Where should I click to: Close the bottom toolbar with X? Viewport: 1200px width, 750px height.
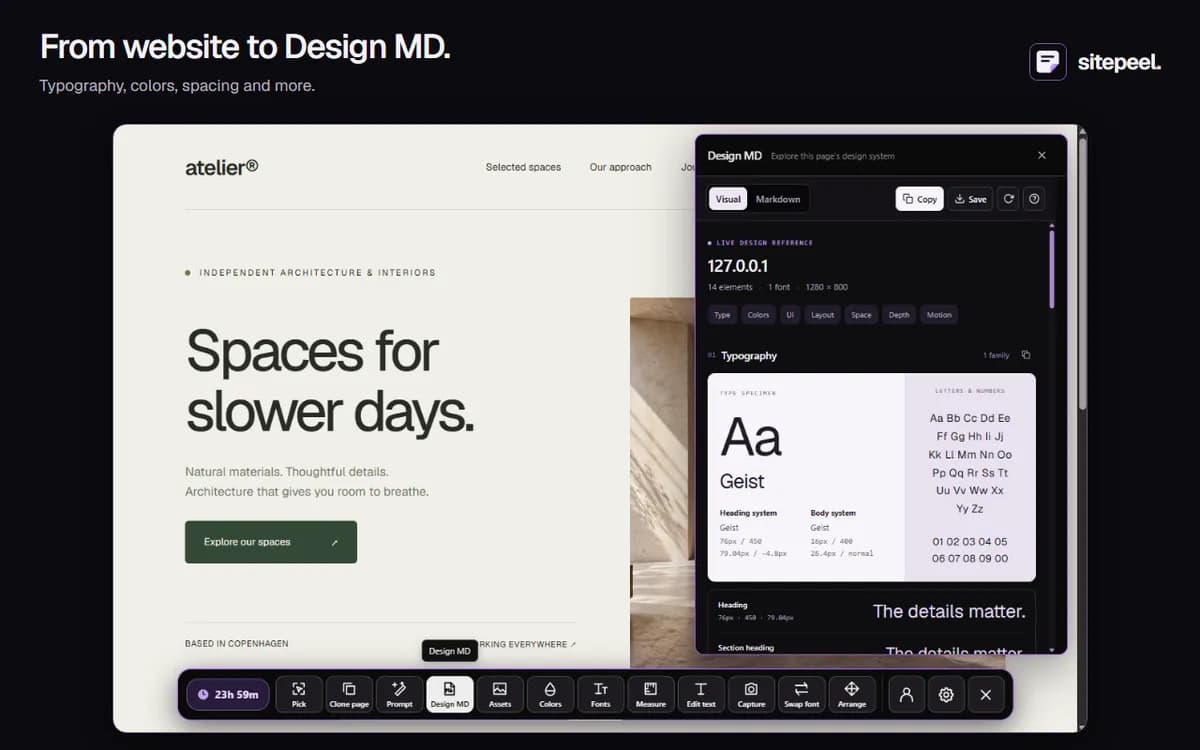[986, 694]
